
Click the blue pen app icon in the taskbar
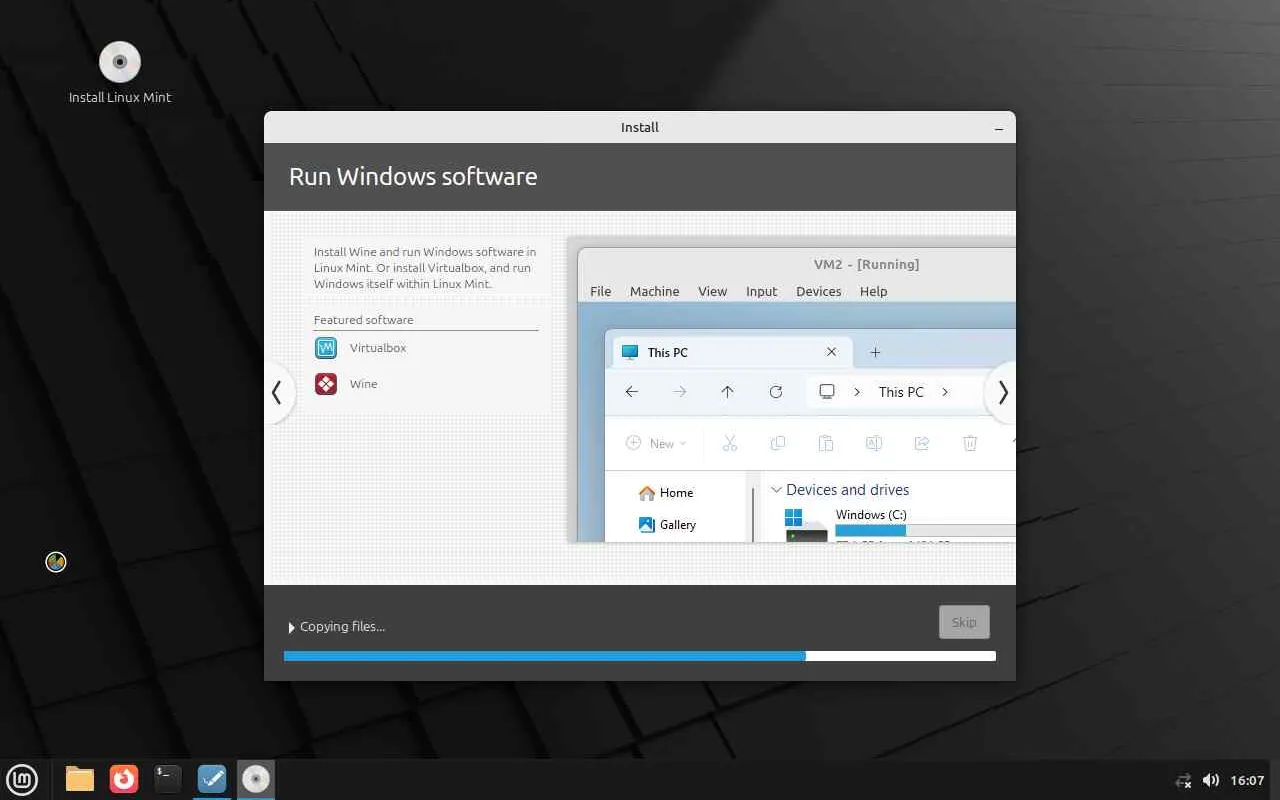tap(212, 779)
